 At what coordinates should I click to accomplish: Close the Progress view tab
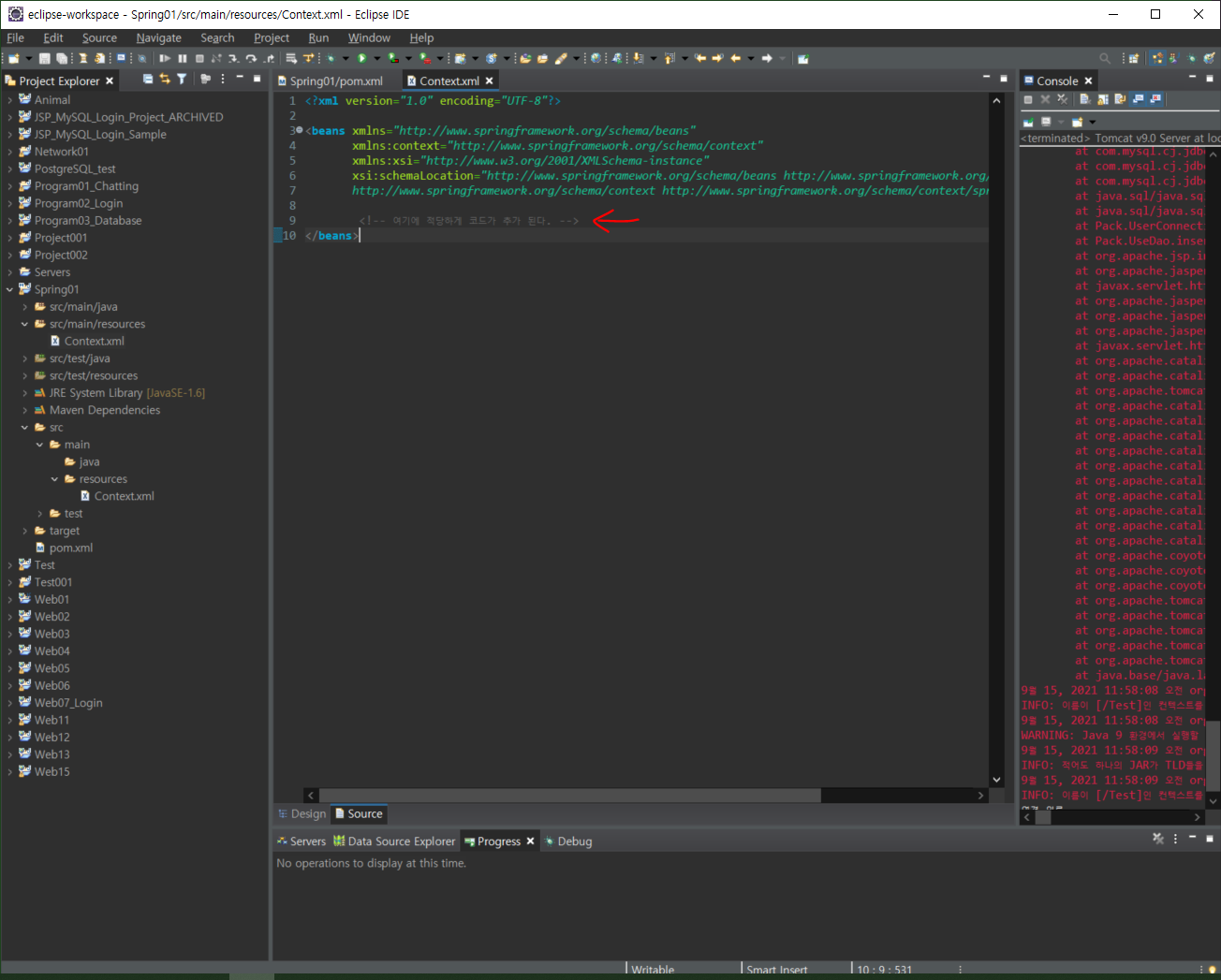[530, 841]
